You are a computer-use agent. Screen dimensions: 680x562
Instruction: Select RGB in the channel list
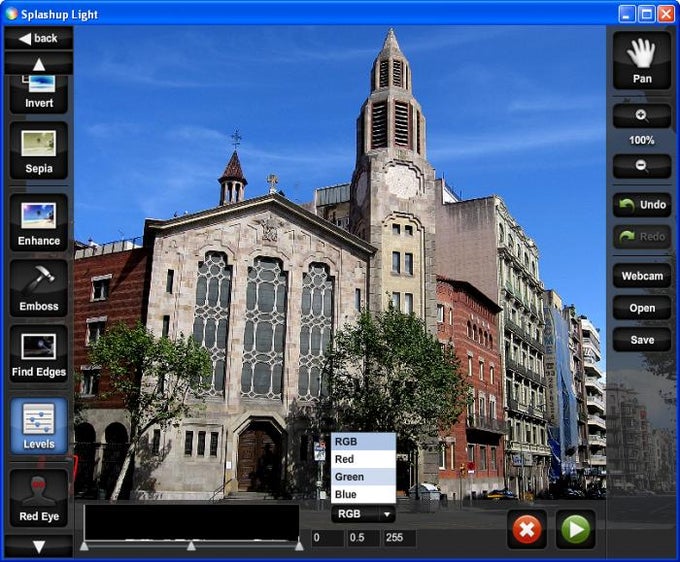363,441
